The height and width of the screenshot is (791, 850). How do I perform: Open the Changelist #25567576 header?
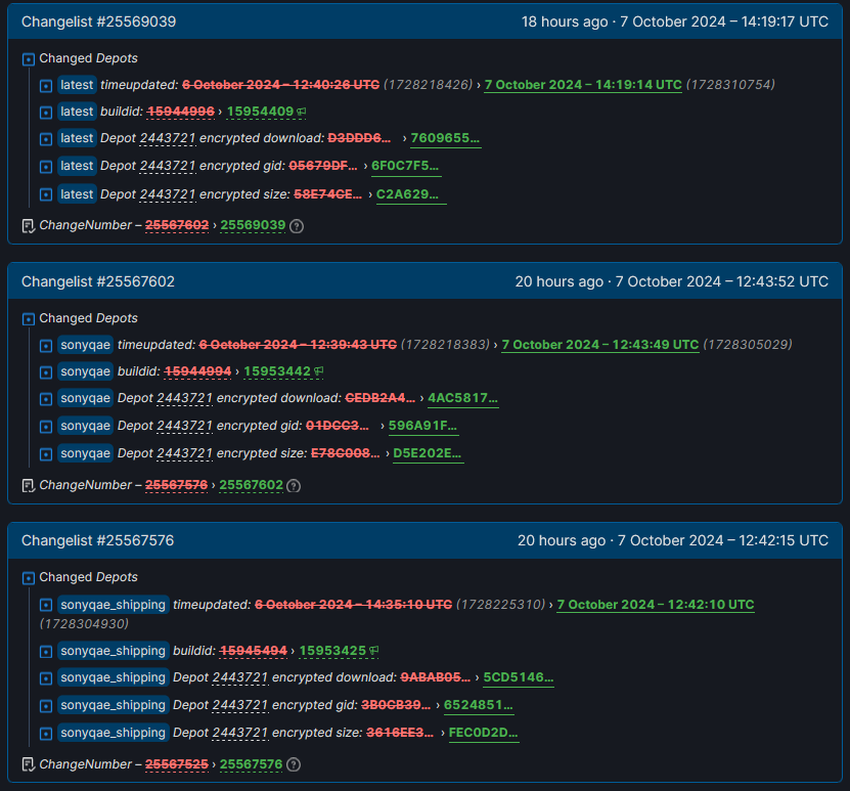click(x=98, y=541)
